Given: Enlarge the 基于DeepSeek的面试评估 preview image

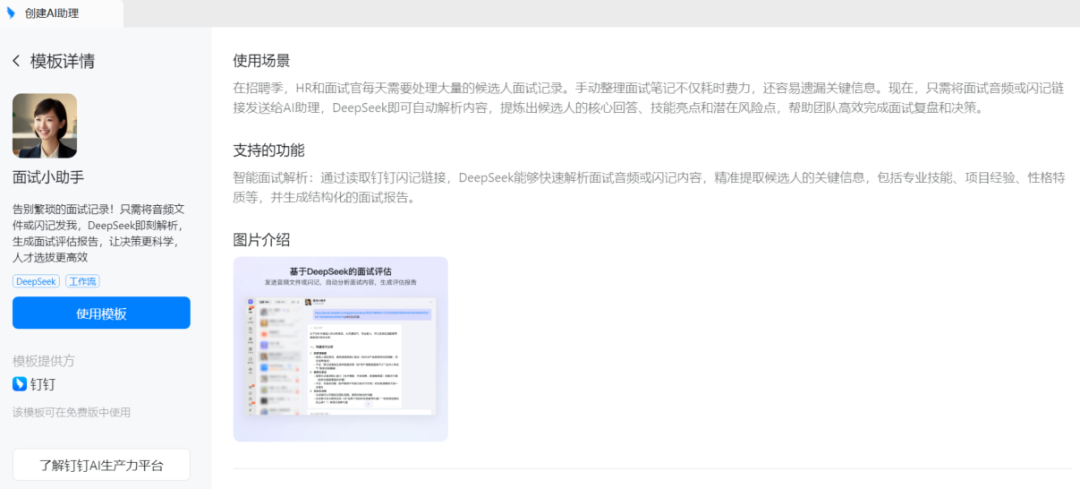Looking at the screenshot, I should click(x=340, y=348).
